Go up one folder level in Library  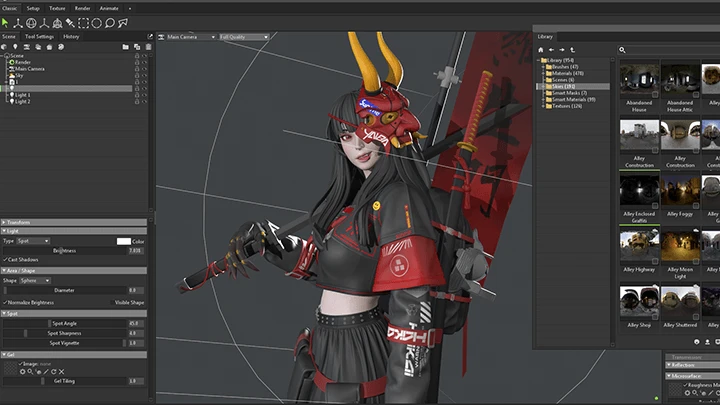coord(572,50)
